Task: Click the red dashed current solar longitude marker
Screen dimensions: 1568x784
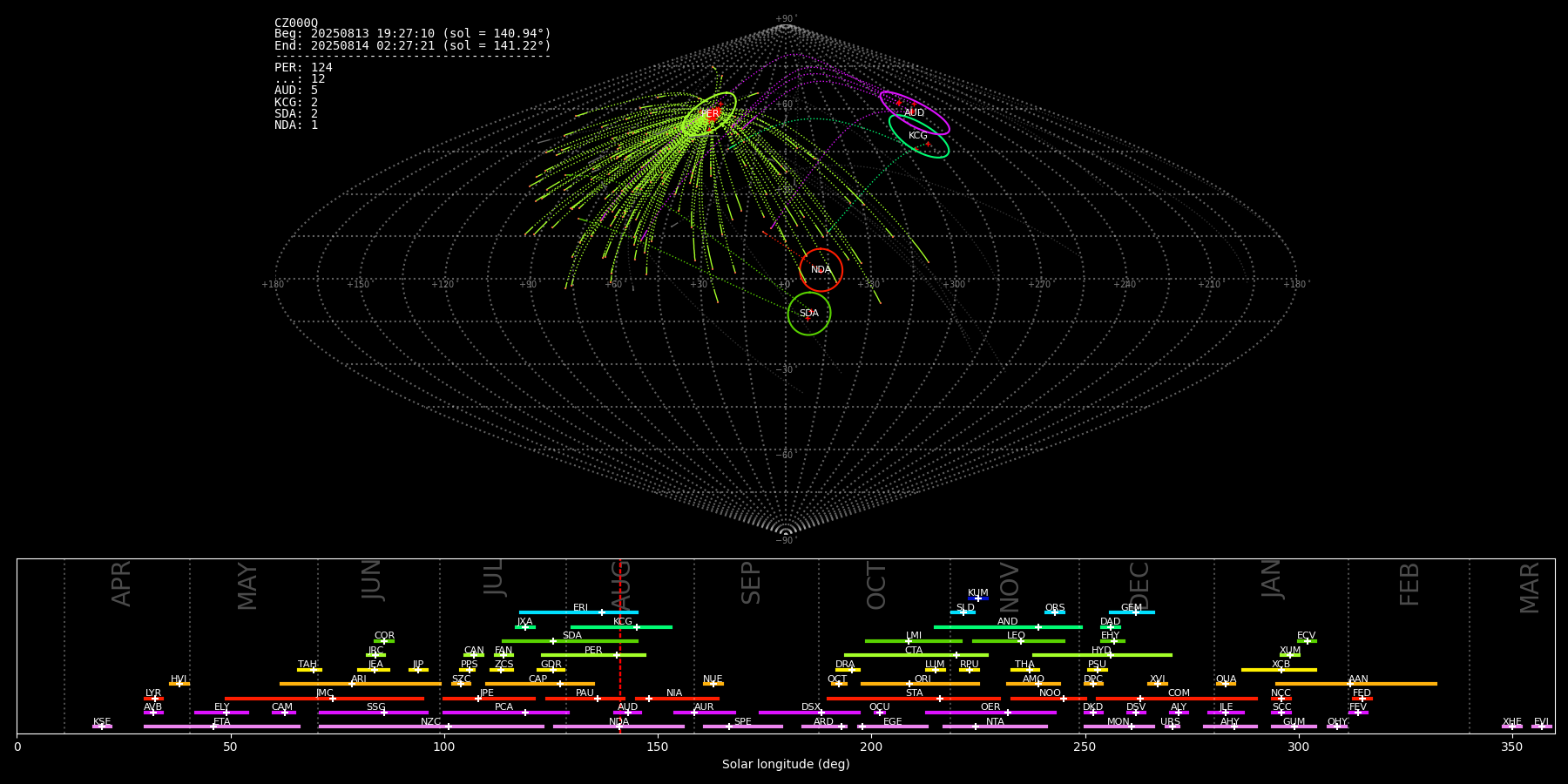Action: coord(619,645)
